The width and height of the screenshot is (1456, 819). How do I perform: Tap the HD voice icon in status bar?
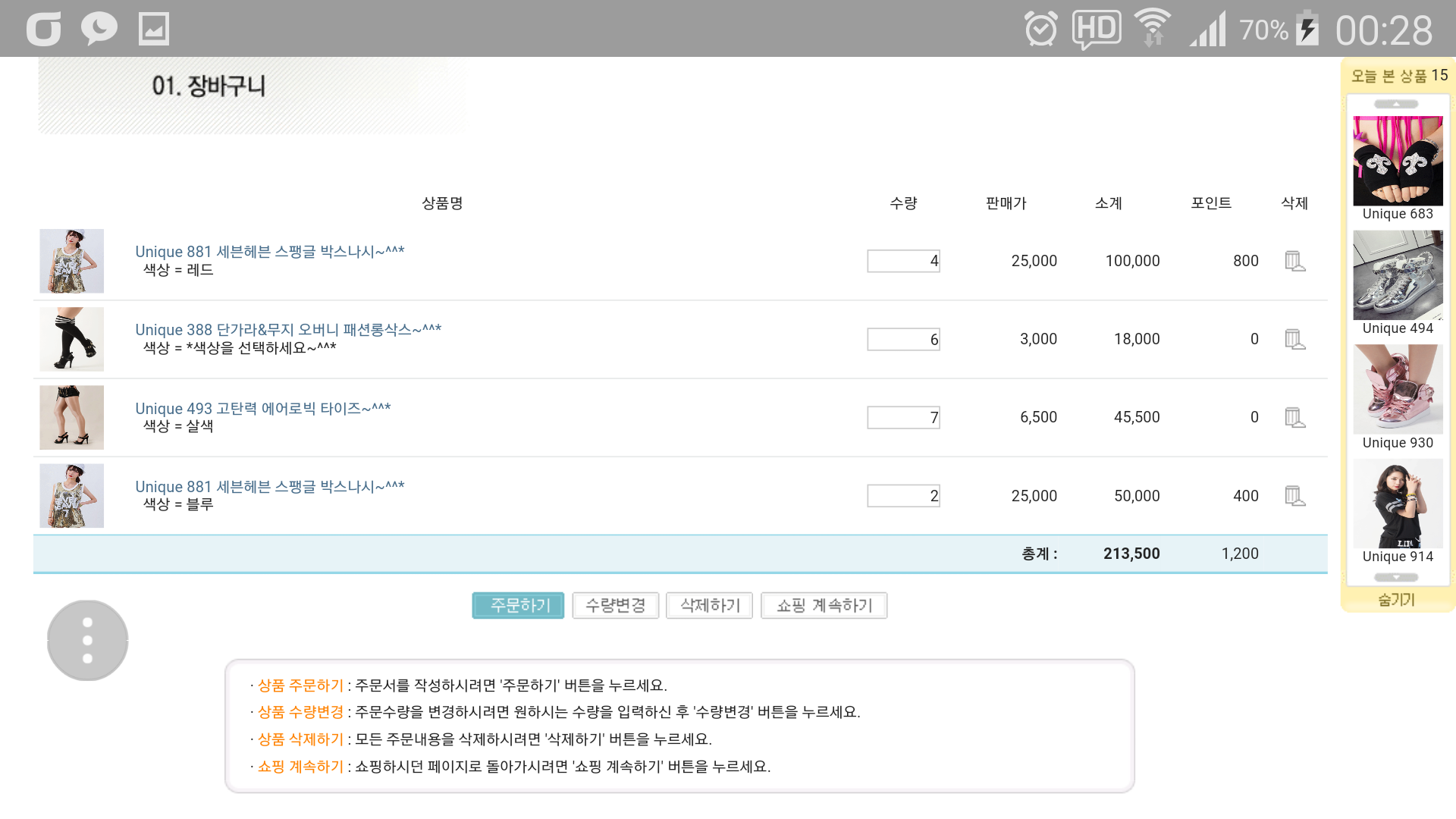tap(1097, 30)
